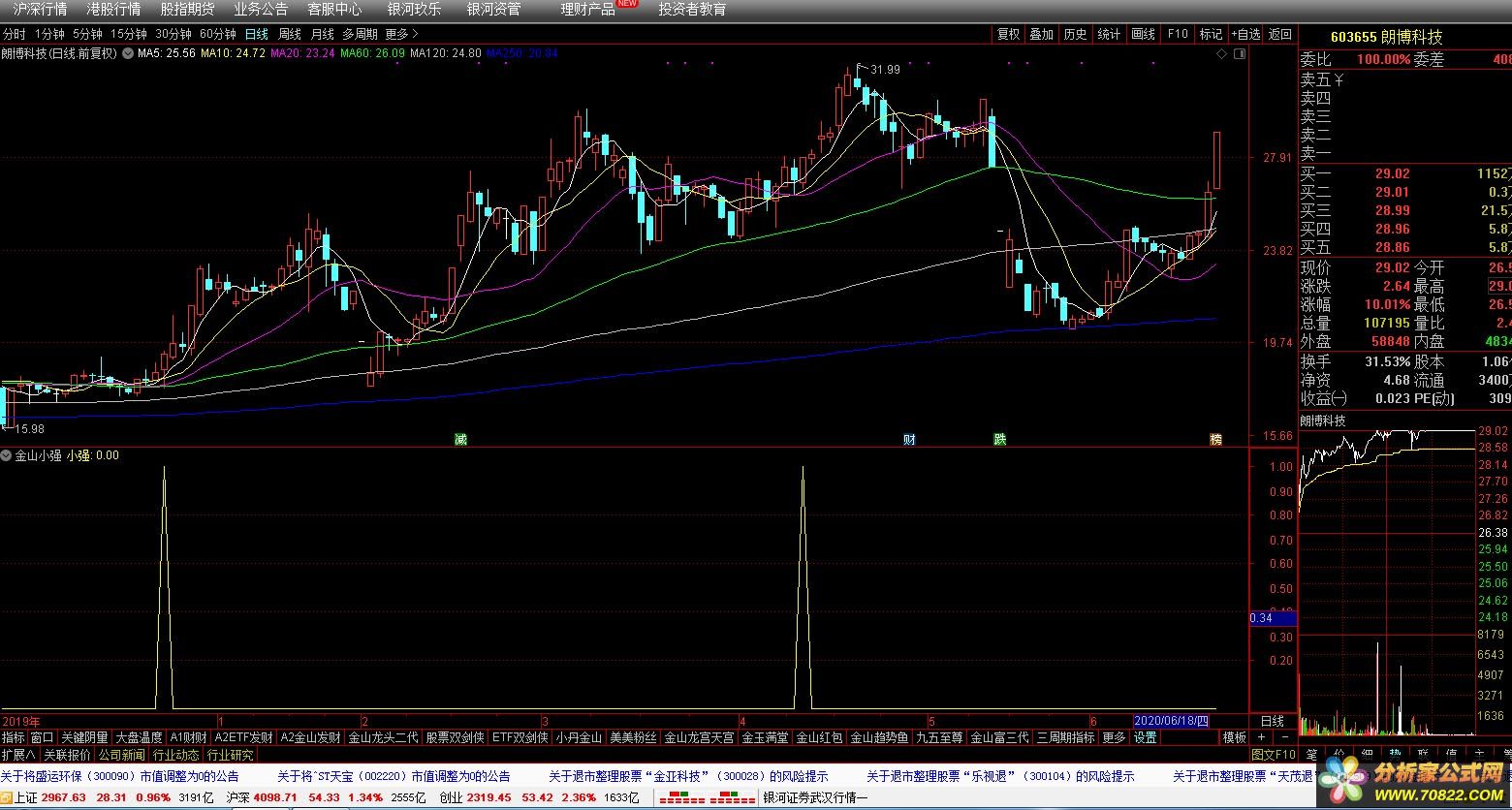Open 股指期货 menu
The height and width of the screenshot is (810, 1512).
187,10
